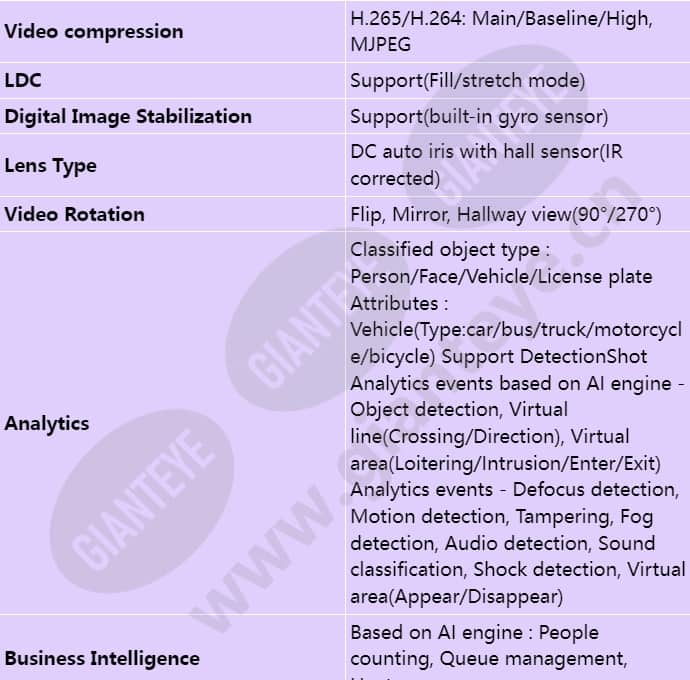Select the People counting, Queue management text
This screenshot has width=690, height=680.
point(489,646)
